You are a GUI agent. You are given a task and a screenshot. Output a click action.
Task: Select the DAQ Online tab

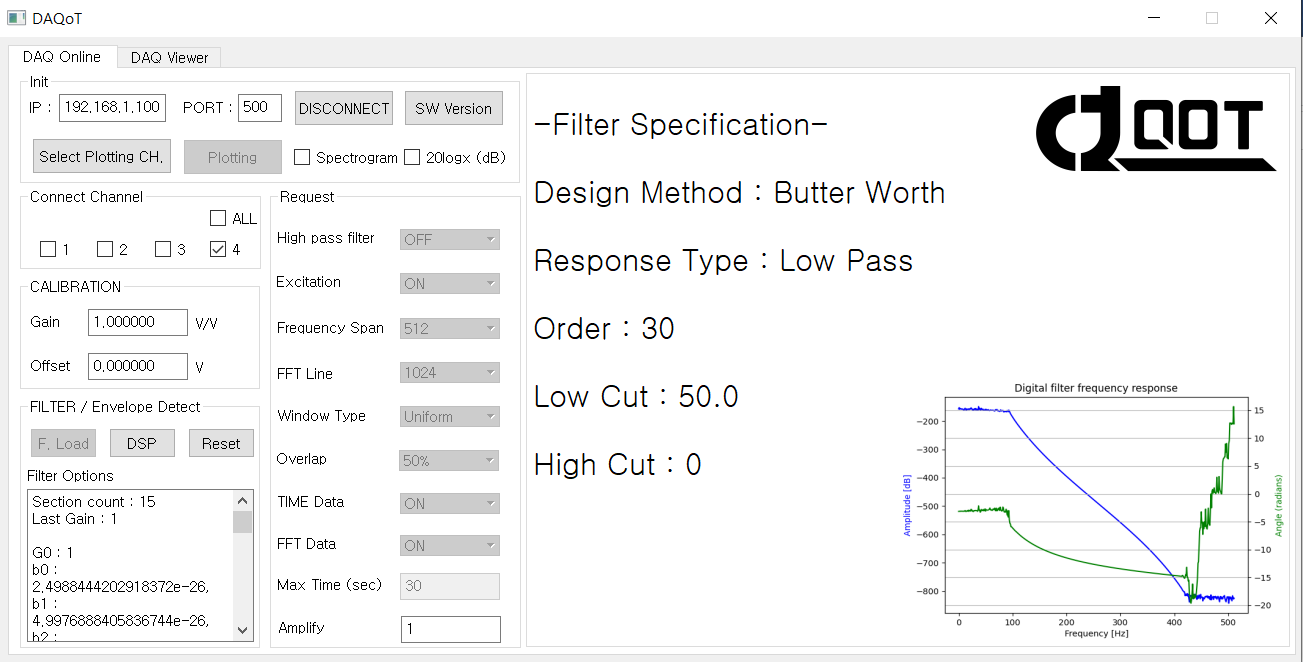(x=62, y=57)
